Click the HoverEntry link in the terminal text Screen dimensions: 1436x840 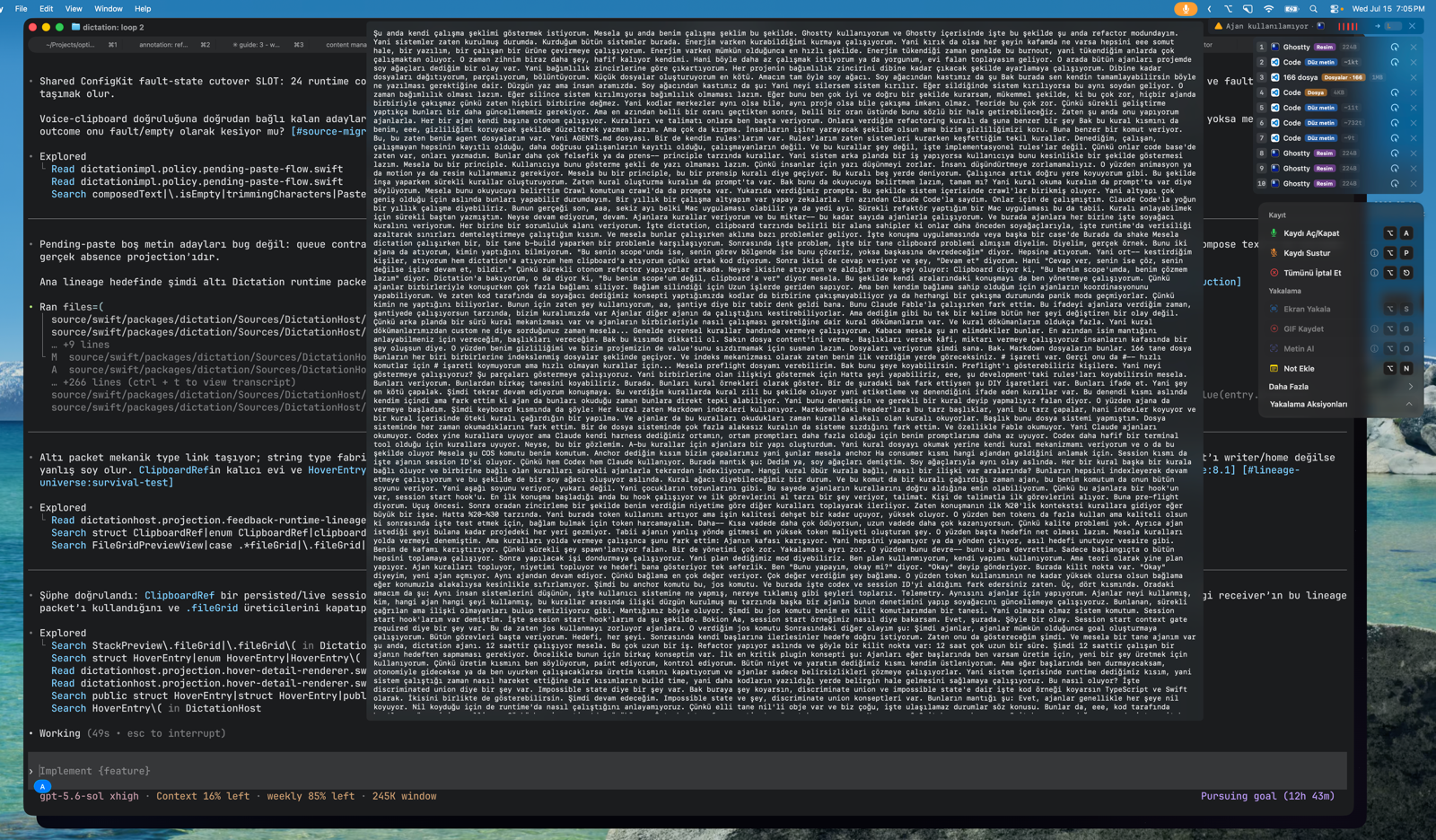pos(337,469)
